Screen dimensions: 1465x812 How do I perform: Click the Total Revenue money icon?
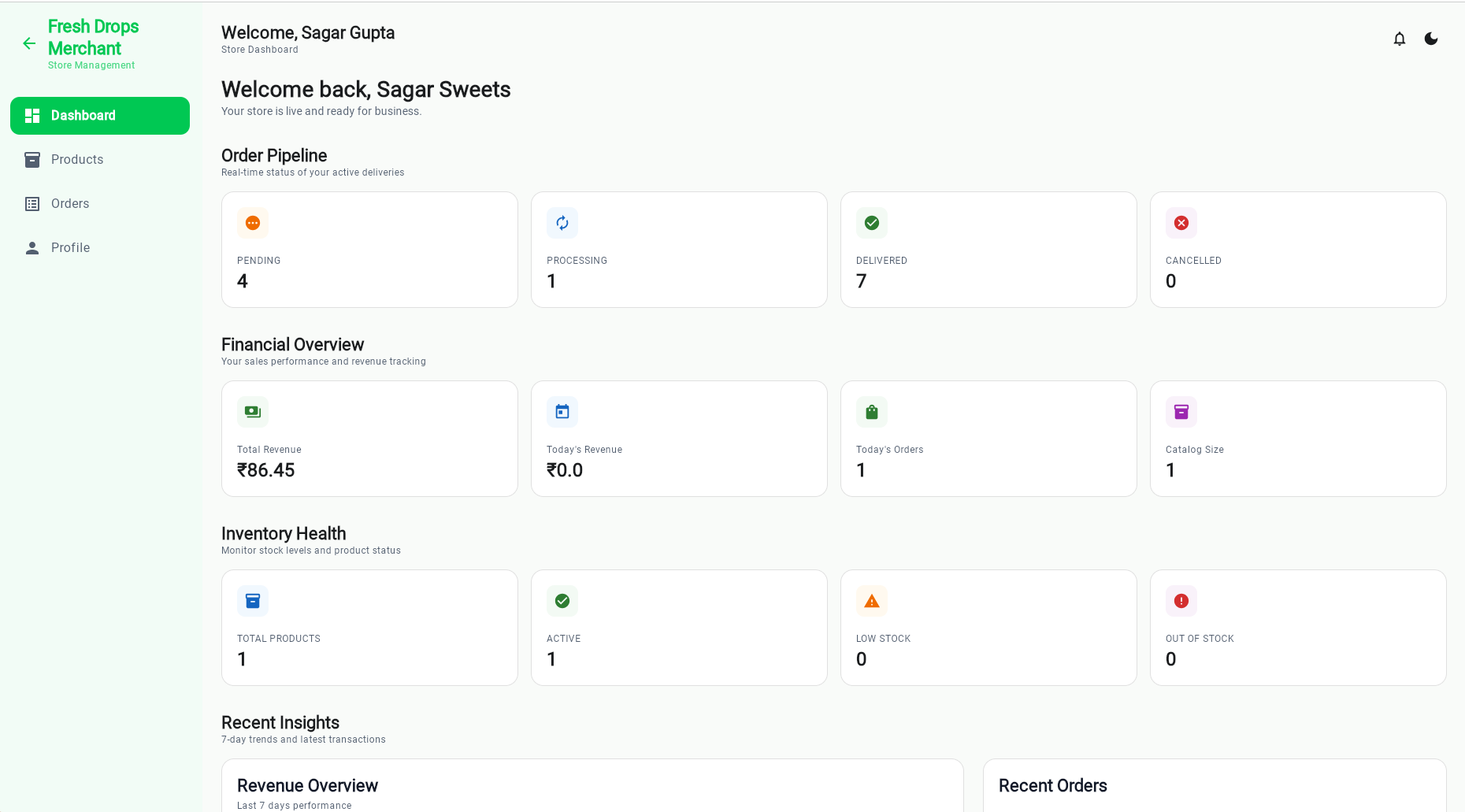(253, 412)
